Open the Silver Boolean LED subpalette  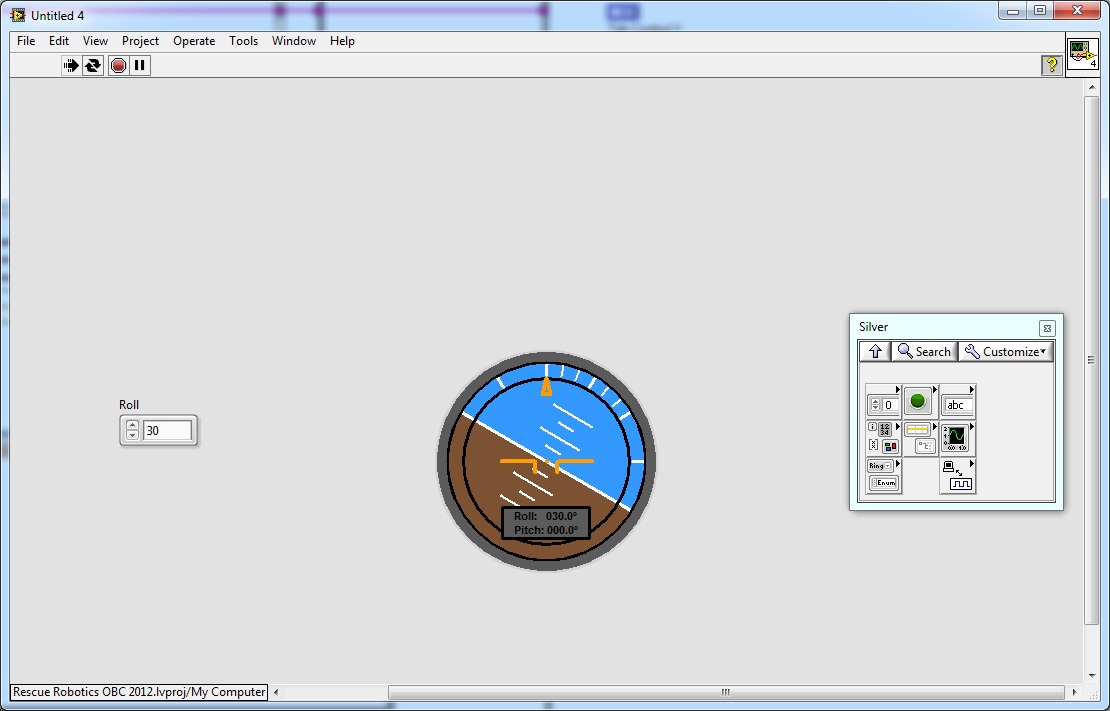(x=920, y=401)
